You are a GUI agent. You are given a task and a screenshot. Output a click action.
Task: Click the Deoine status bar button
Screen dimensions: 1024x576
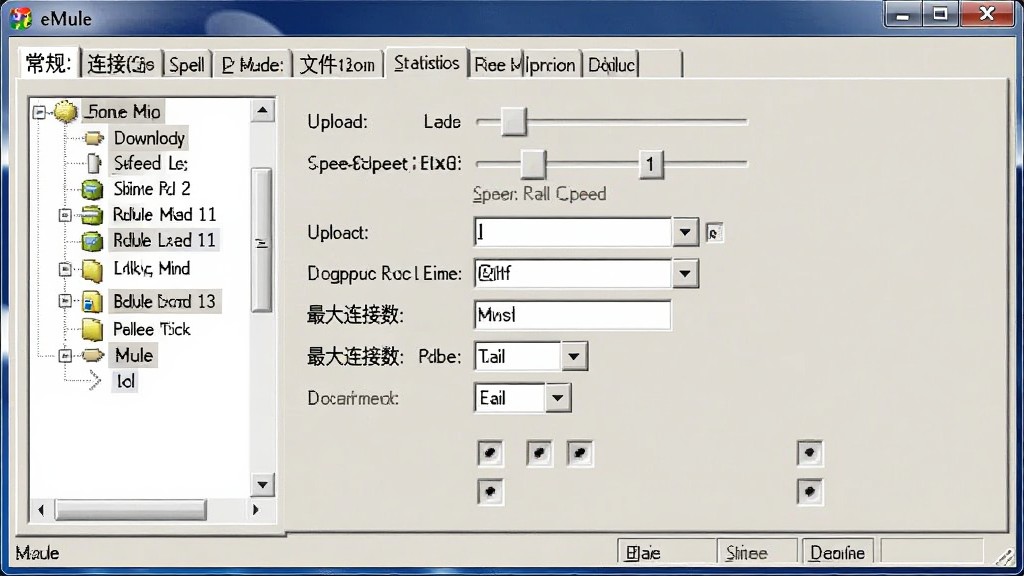click(838, 553)
